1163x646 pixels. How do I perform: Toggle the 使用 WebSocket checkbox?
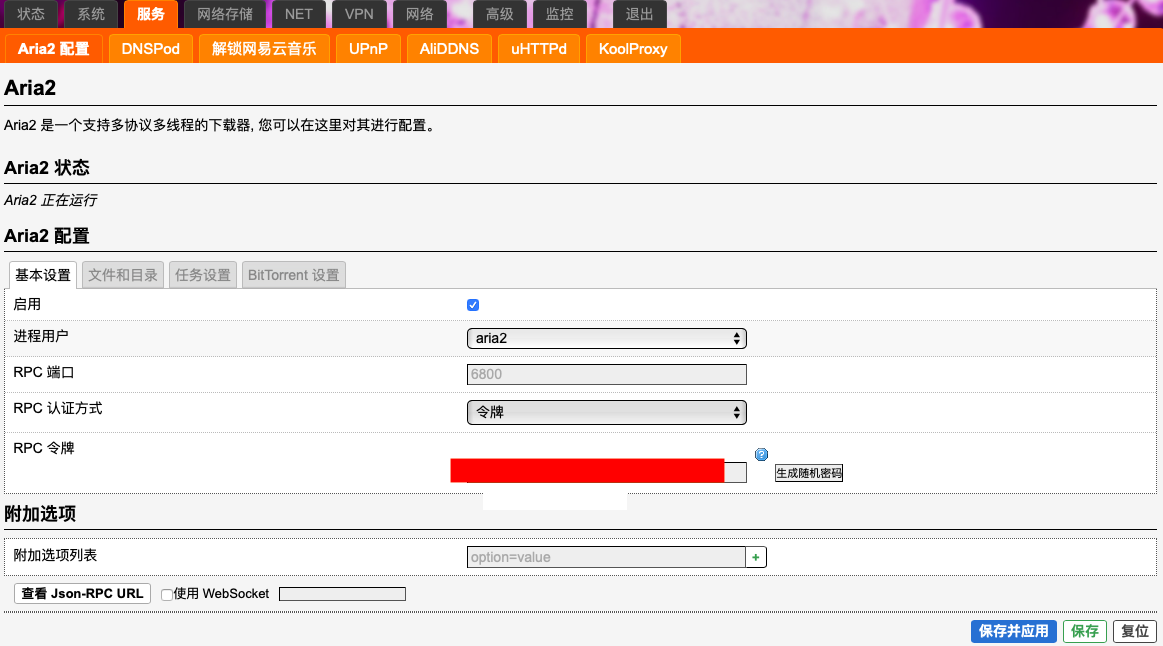[x=167, y=594]
